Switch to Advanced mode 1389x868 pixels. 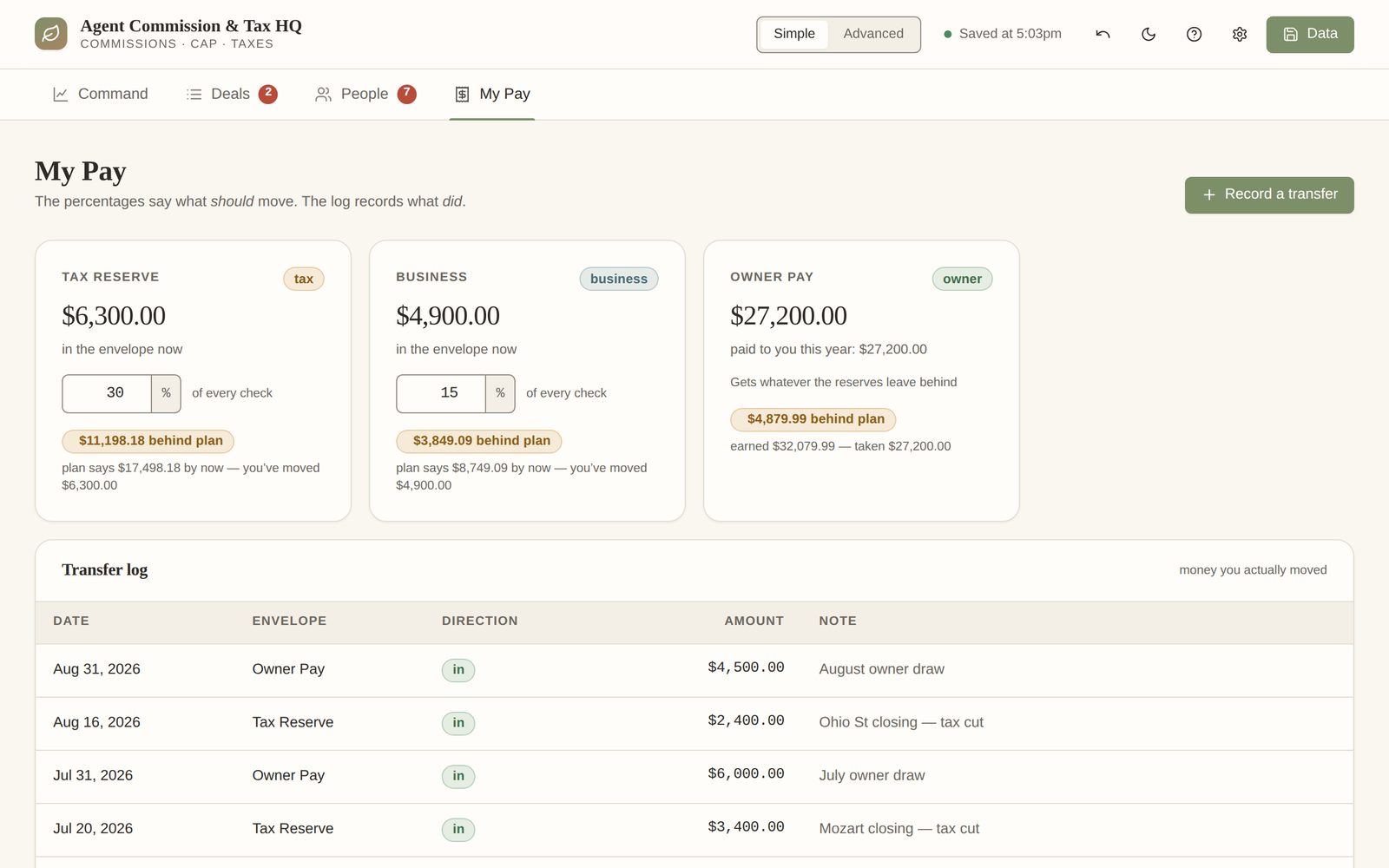pos(873,34)
